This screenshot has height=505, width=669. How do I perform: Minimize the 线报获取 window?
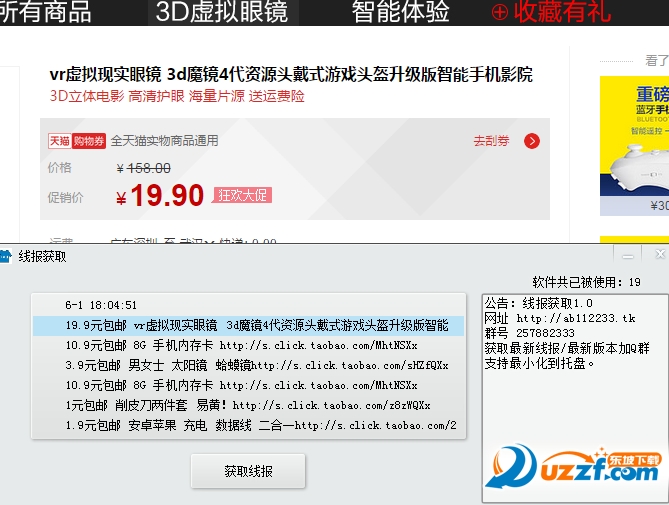click(628, 255)
